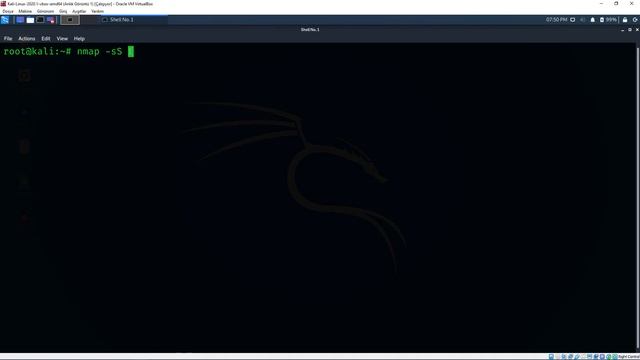Viewport: 640px width, 360px height.
Task: Open the network status panel icon
Action: 573,20
